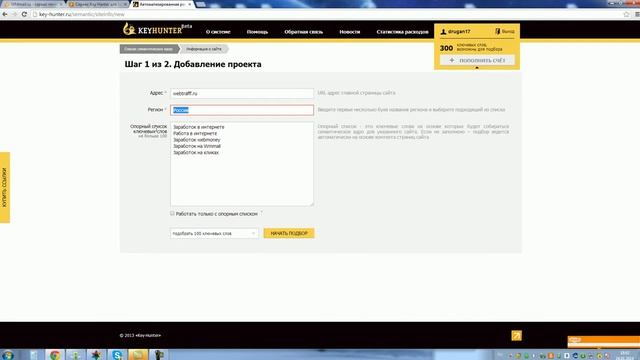Open Google Chrome from the taskbar
This screenshot has width=640, height=360.
pos(55,355)
